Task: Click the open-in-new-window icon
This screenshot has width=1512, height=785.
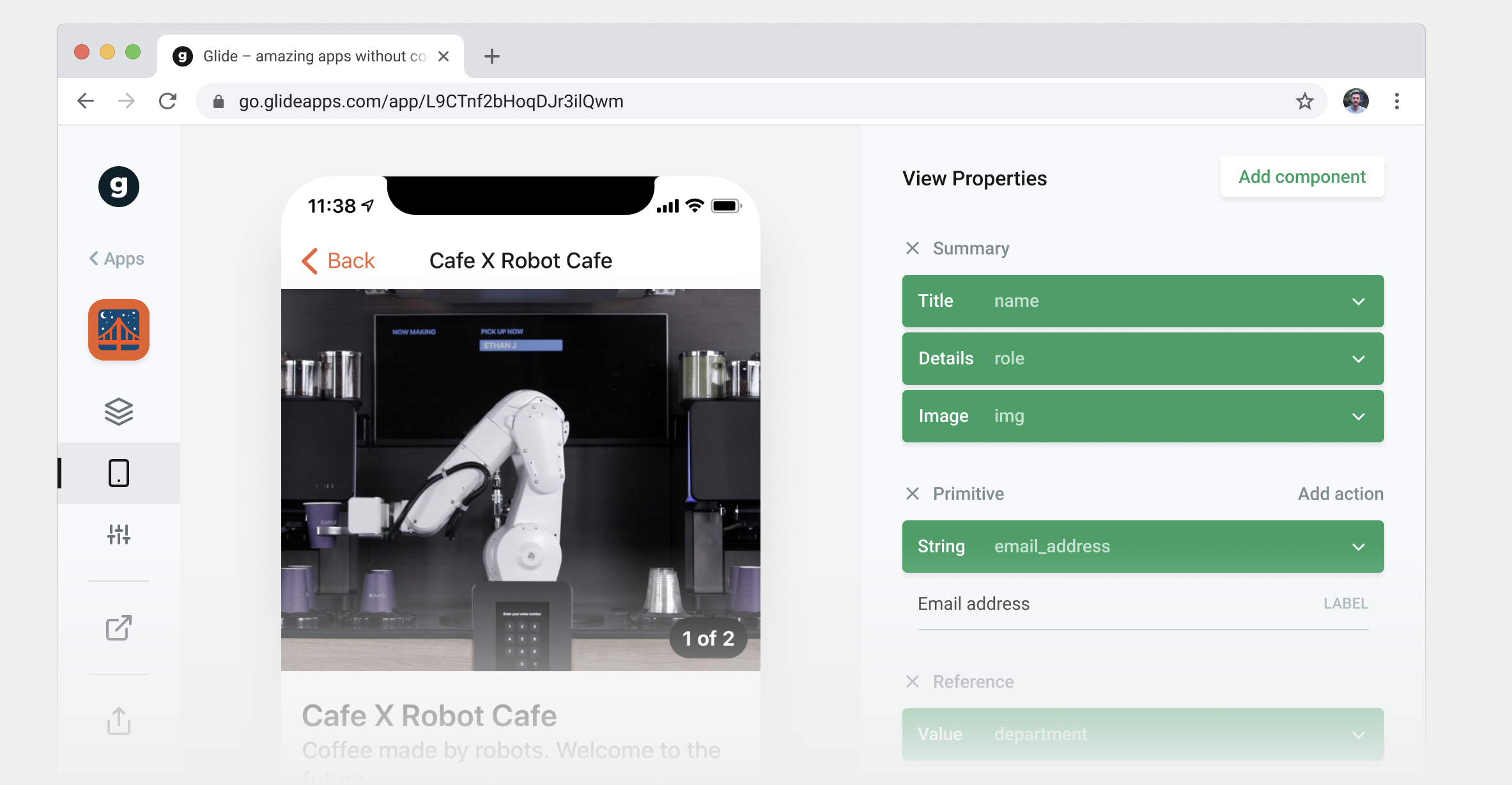Action: [119, 628]
